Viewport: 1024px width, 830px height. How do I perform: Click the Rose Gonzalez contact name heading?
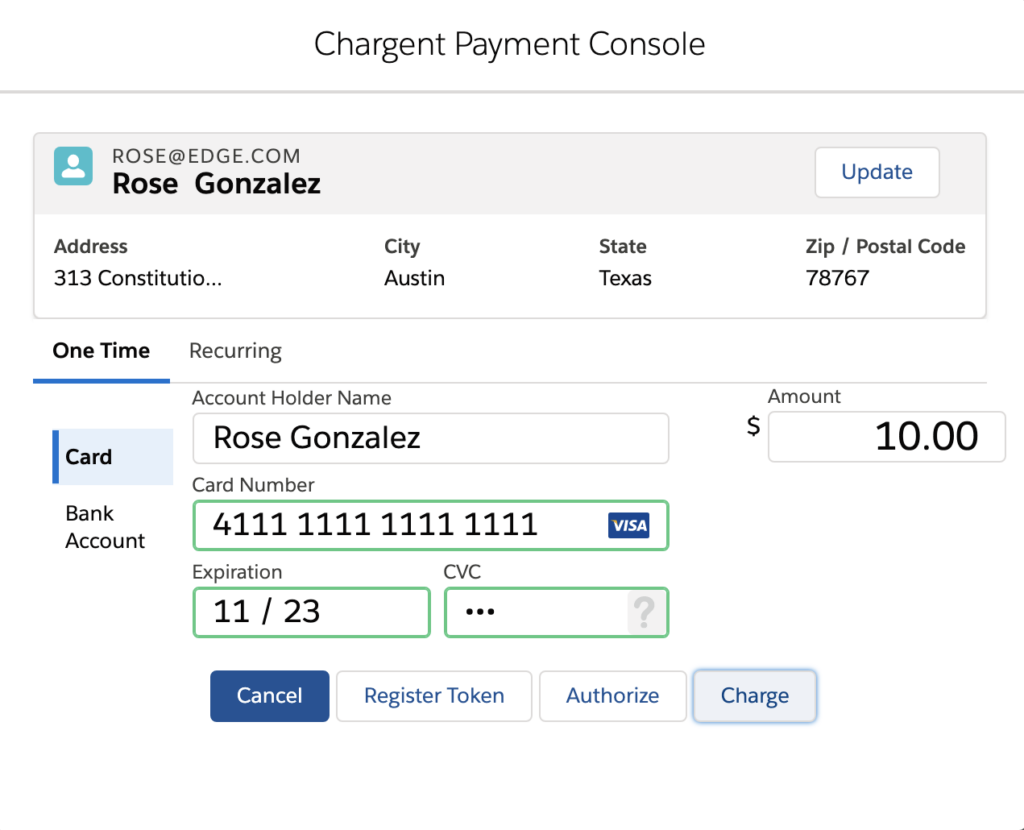click(x=217, y=184)
